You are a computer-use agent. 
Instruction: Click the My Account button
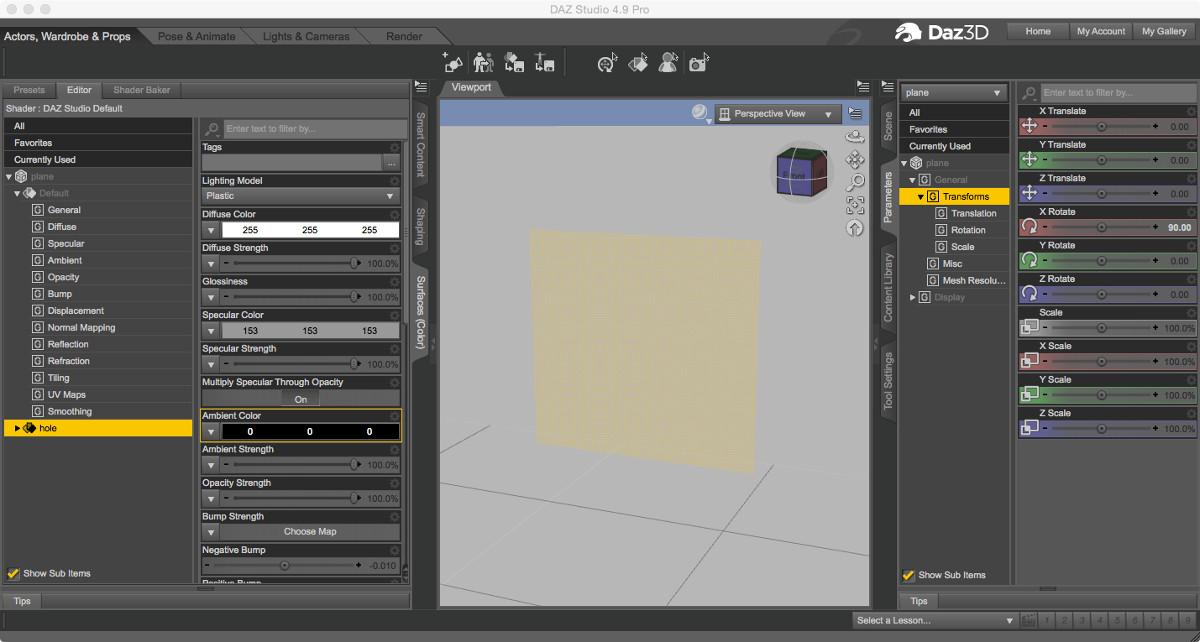[x=1101, y=31]
